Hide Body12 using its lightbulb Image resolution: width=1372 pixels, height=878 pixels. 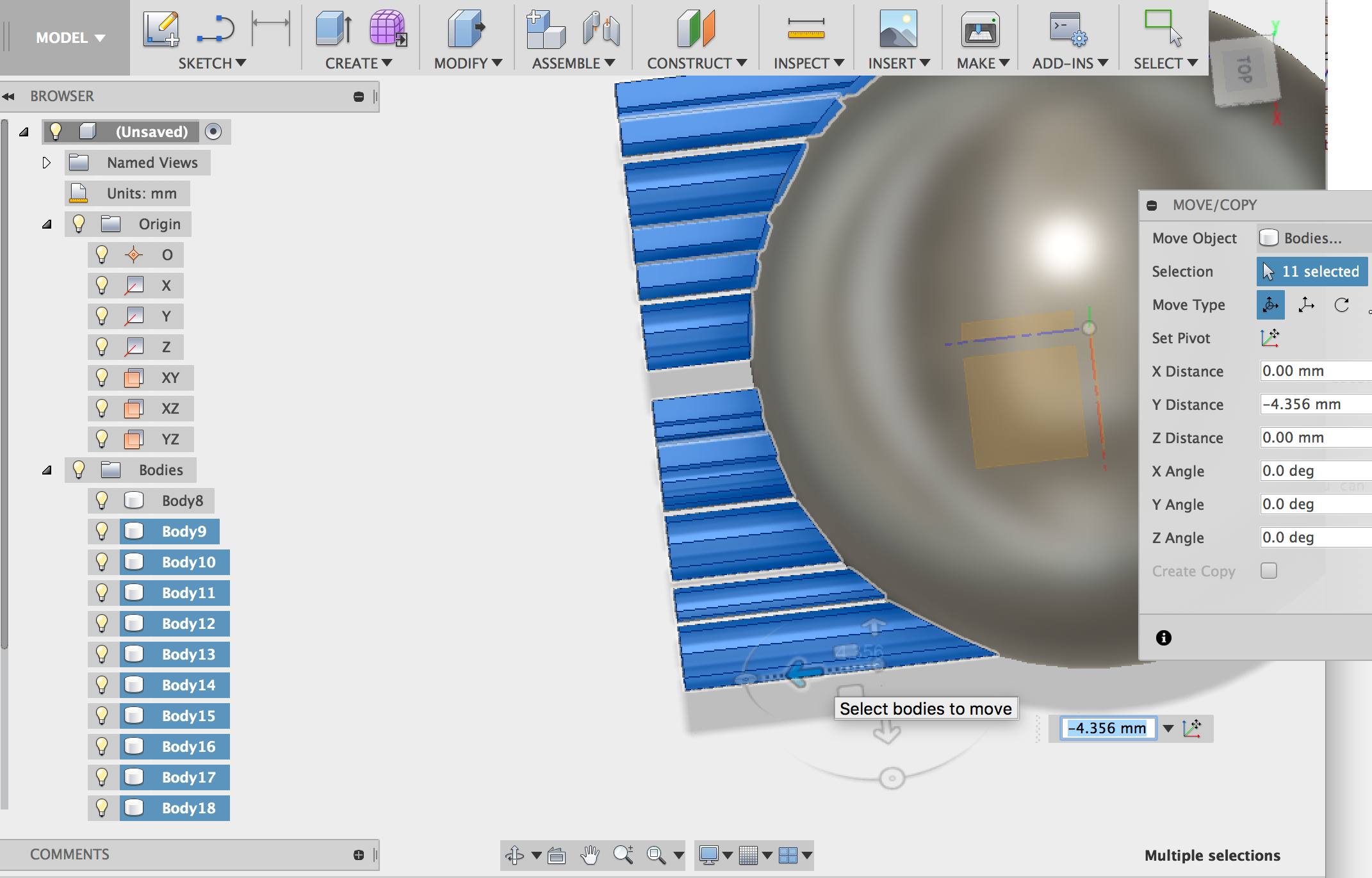102,624
